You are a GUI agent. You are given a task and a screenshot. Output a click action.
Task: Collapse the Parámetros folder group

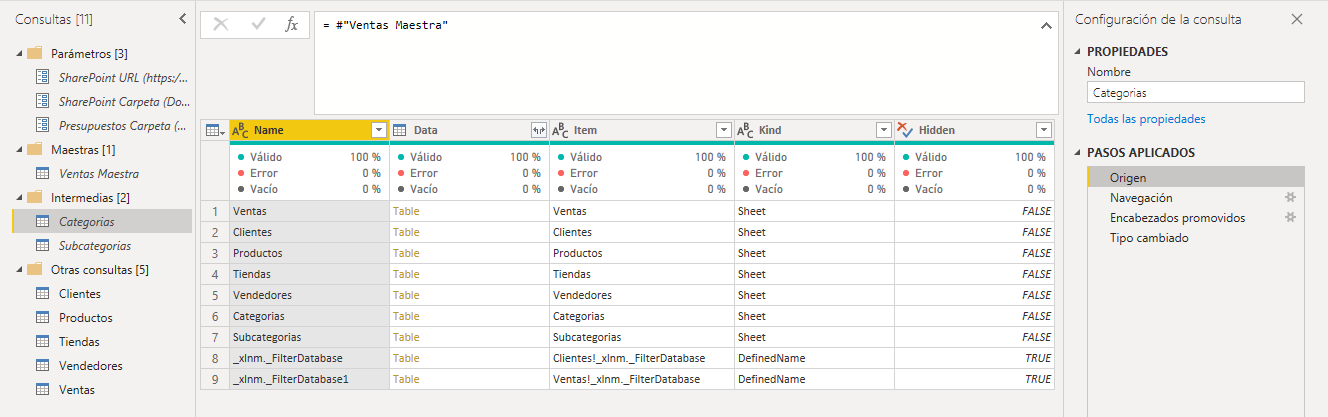(20, 54)
